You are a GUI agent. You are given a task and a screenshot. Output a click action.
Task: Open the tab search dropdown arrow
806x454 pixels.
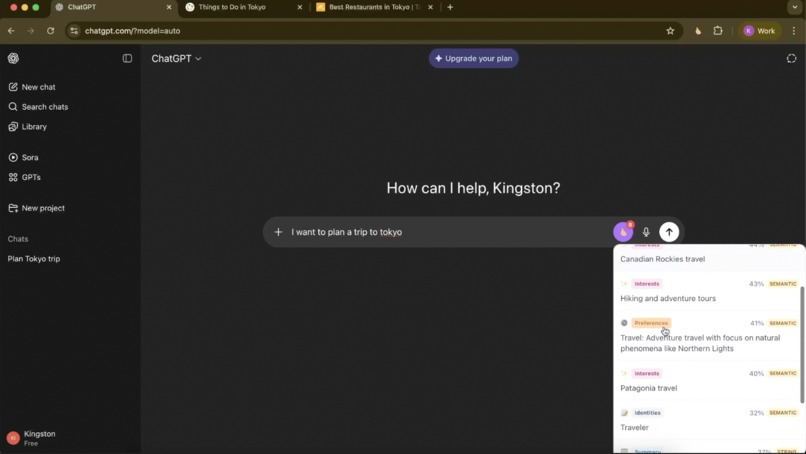coord(795,7)
